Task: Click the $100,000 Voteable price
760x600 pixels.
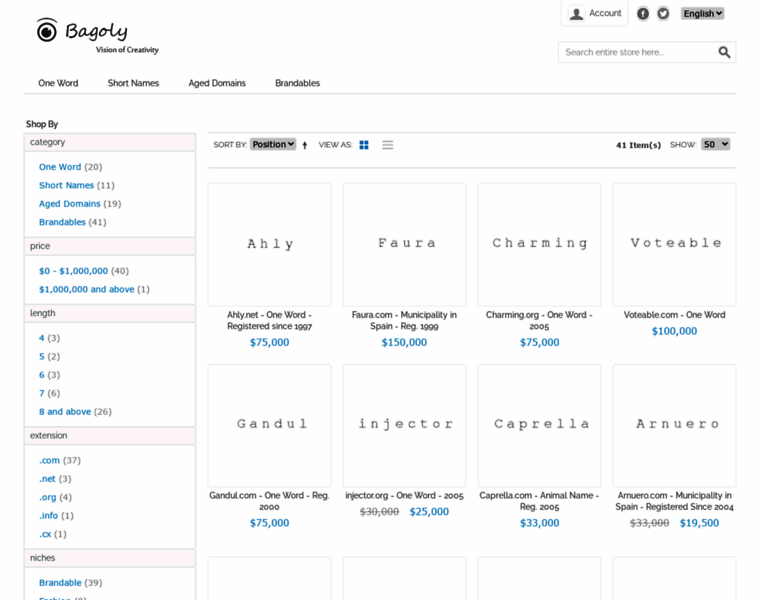Action: click(674, 332)
